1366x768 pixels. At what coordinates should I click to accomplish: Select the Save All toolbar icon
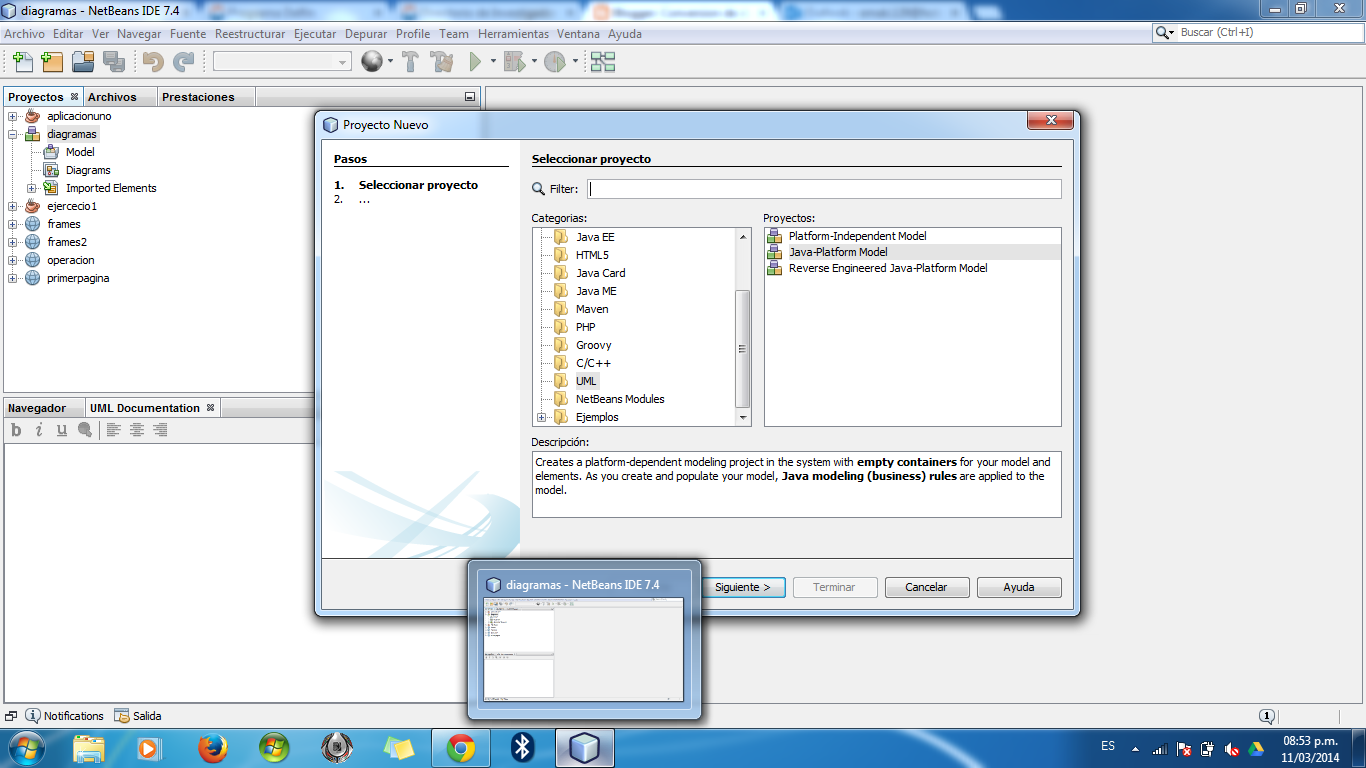pos(115,62)
